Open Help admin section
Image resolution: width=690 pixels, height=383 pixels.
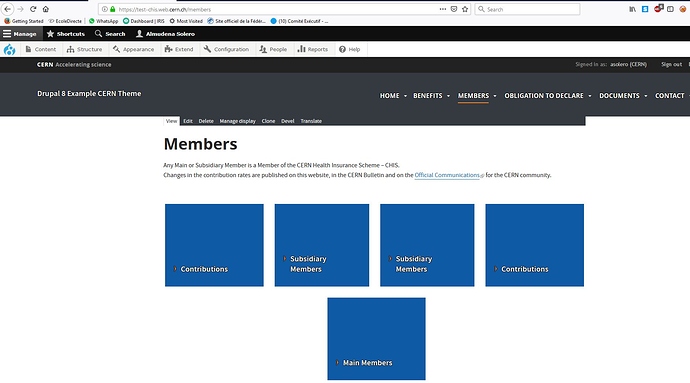[x=349, y=49]
